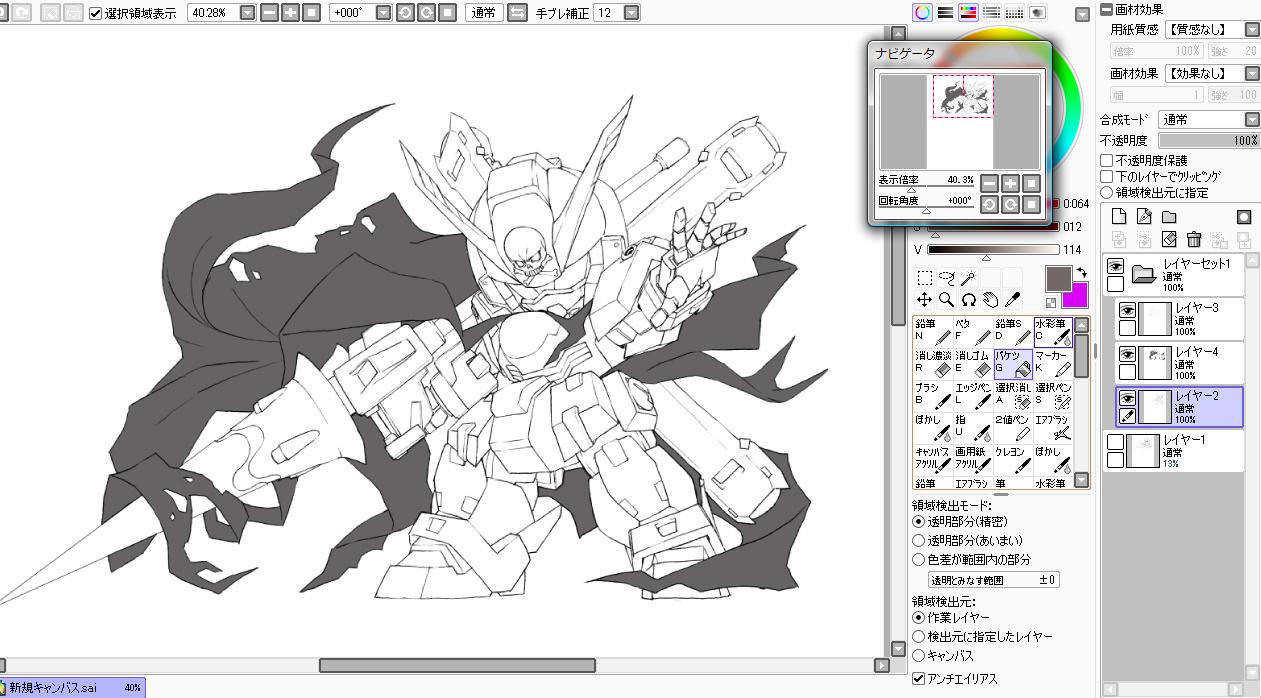Image resolution: width=1261 pixels, height=698 pixels.
Task: Create a new normal layer
Action: click(x=1119, y=217)
